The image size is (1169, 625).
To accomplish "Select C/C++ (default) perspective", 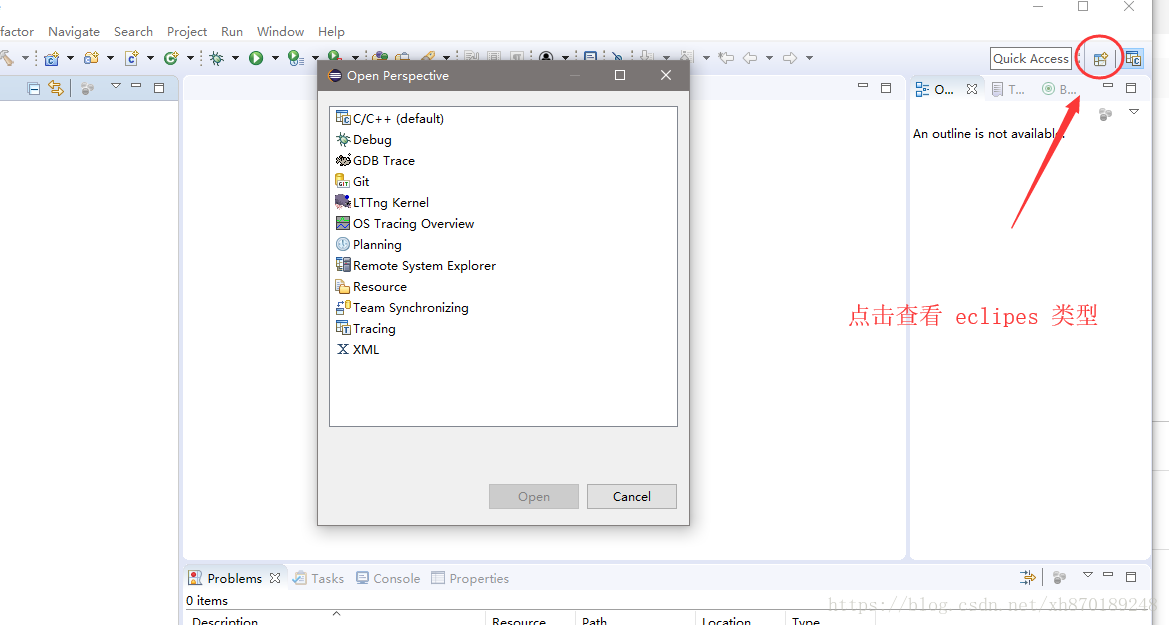I will (390, 118).
